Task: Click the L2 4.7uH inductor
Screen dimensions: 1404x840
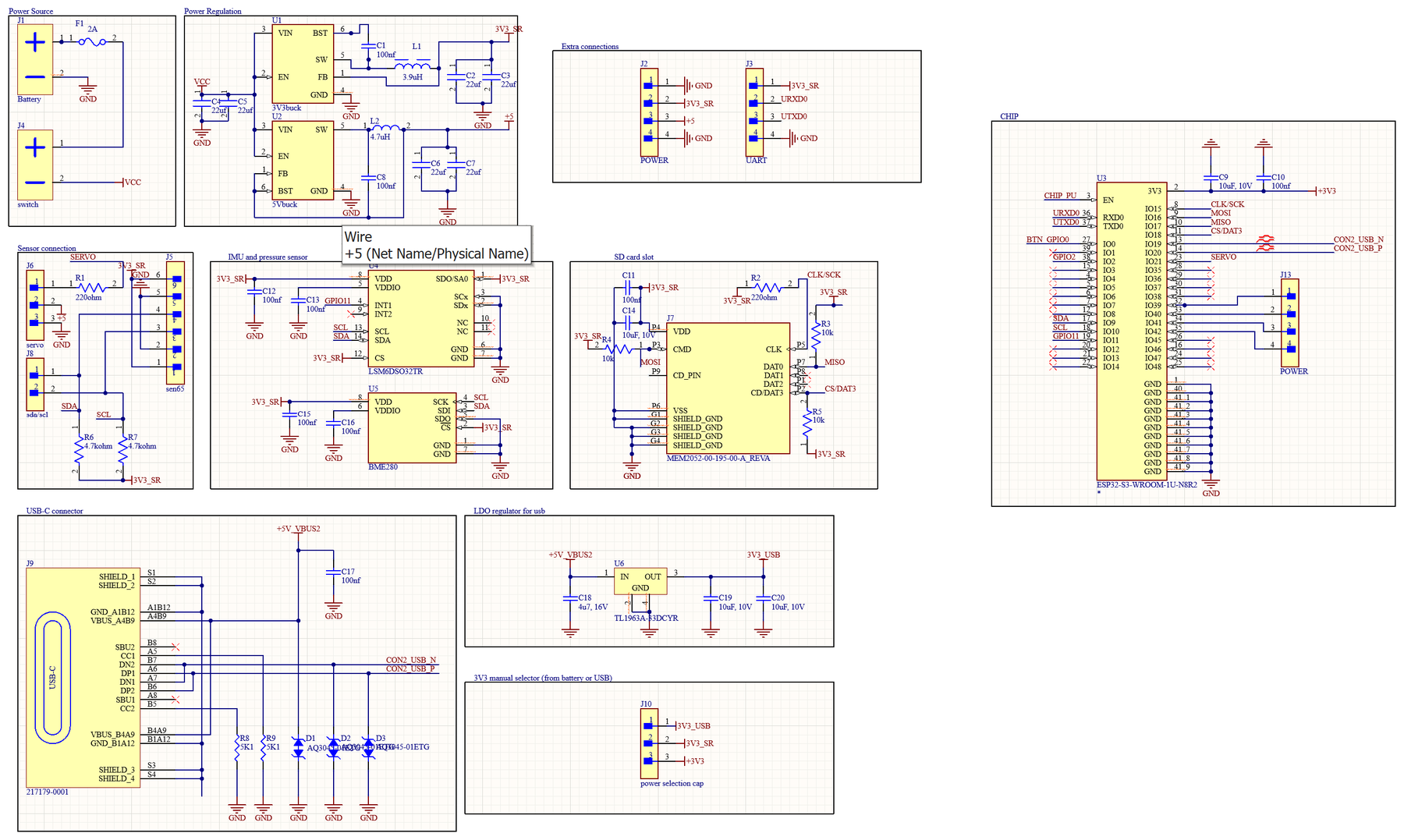Action: [x=385, y=127]
